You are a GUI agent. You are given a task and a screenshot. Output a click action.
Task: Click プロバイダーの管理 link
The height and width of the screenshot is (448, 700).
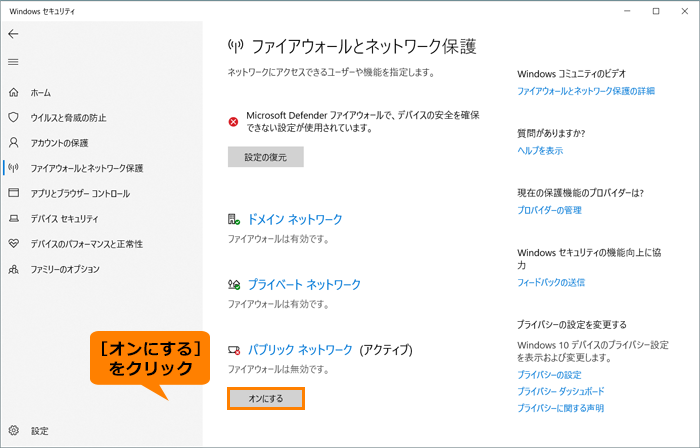click(x=549, y=210)
